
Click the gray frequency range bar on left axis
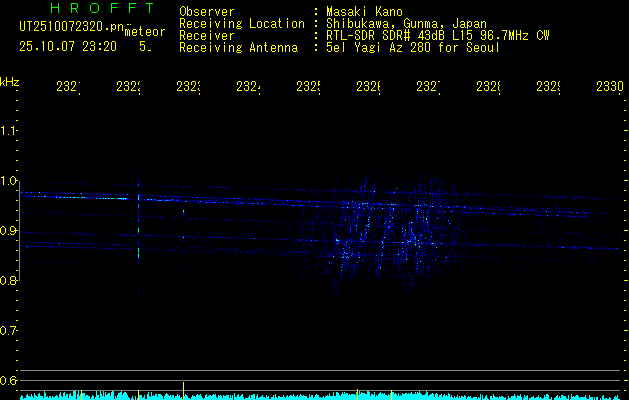coord(20,231)
